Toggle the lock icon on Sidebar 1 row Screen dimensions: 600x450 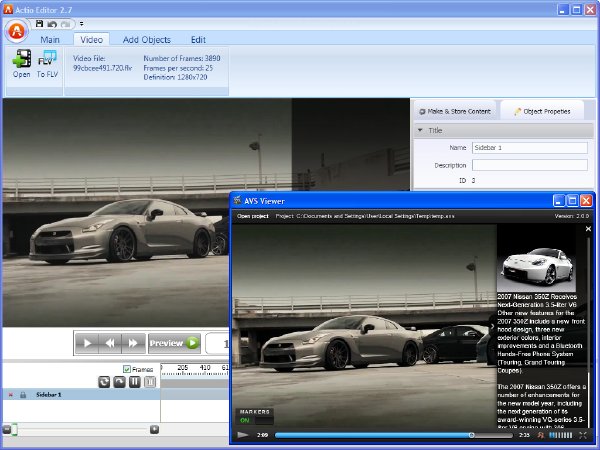coord(23,395)
